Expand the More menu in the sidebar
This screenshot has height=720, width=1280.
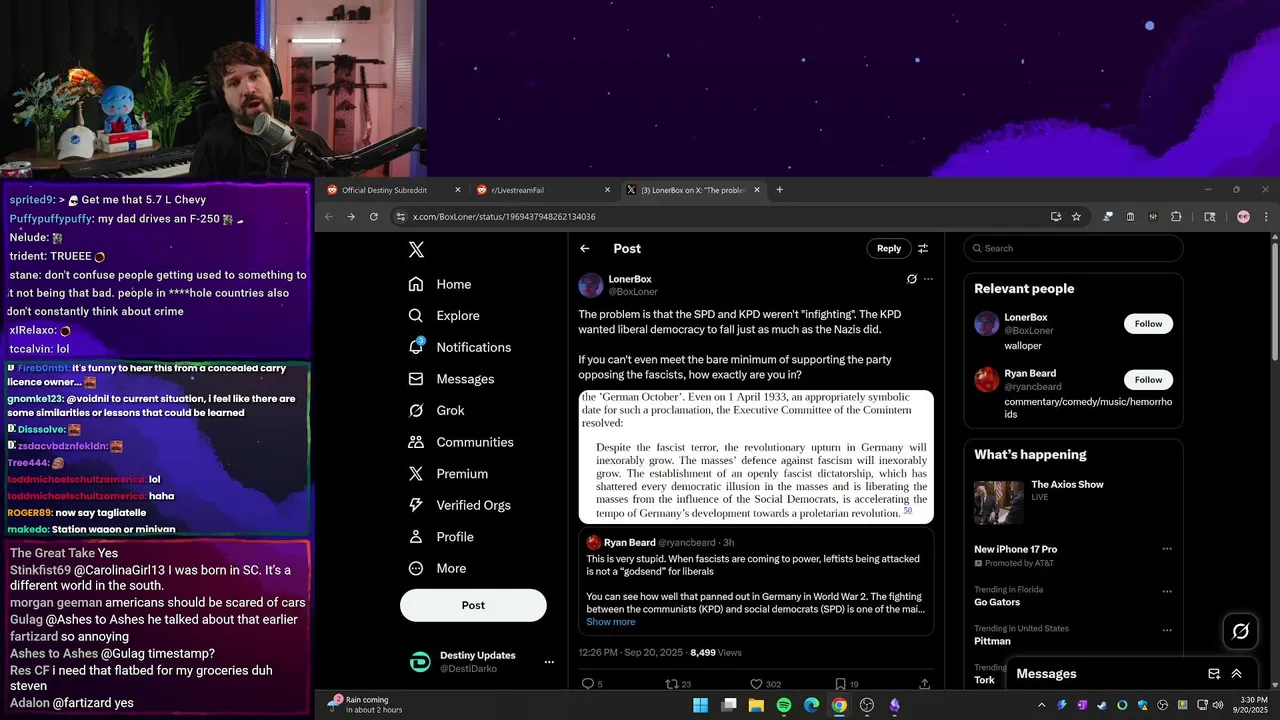[437, 568]
